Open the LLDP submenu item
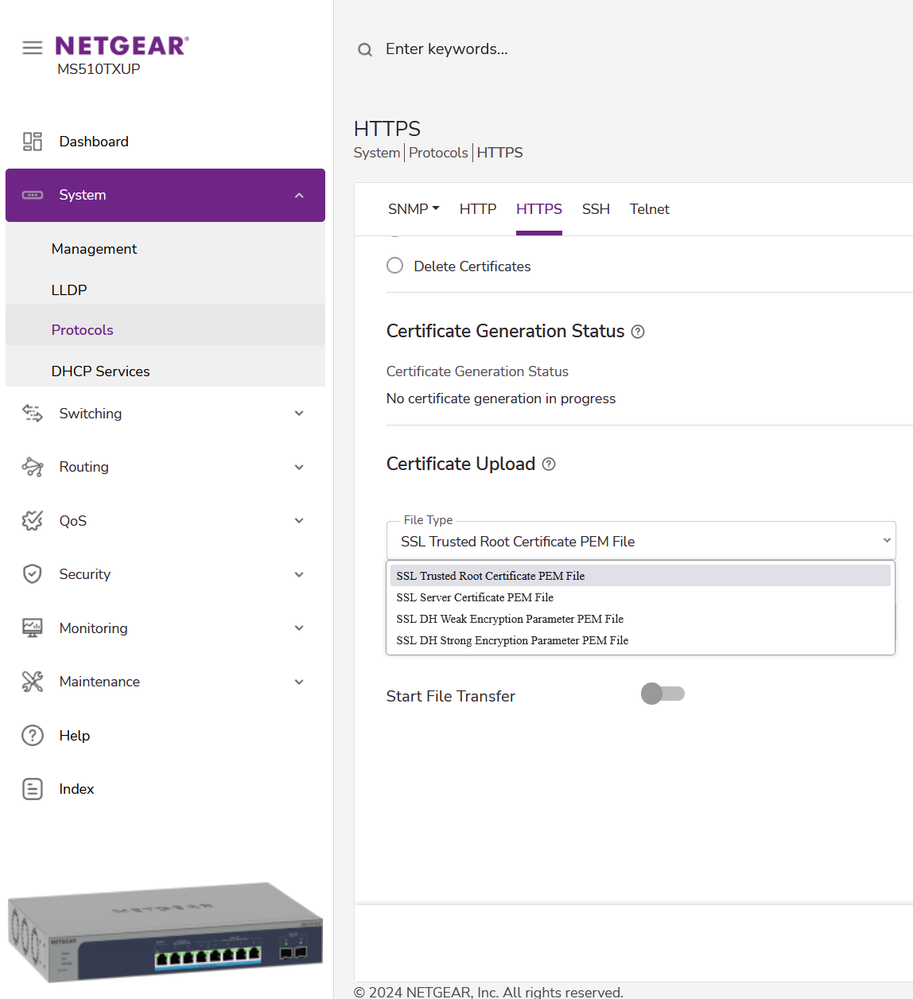Viewport: 913px width, 999px height. tap(69, 290)
